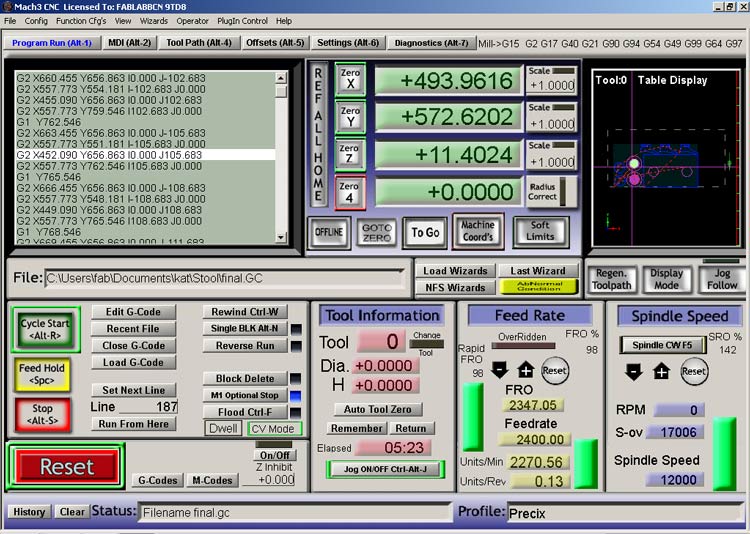
Task: Open the File menu
Action: (10, 21)
